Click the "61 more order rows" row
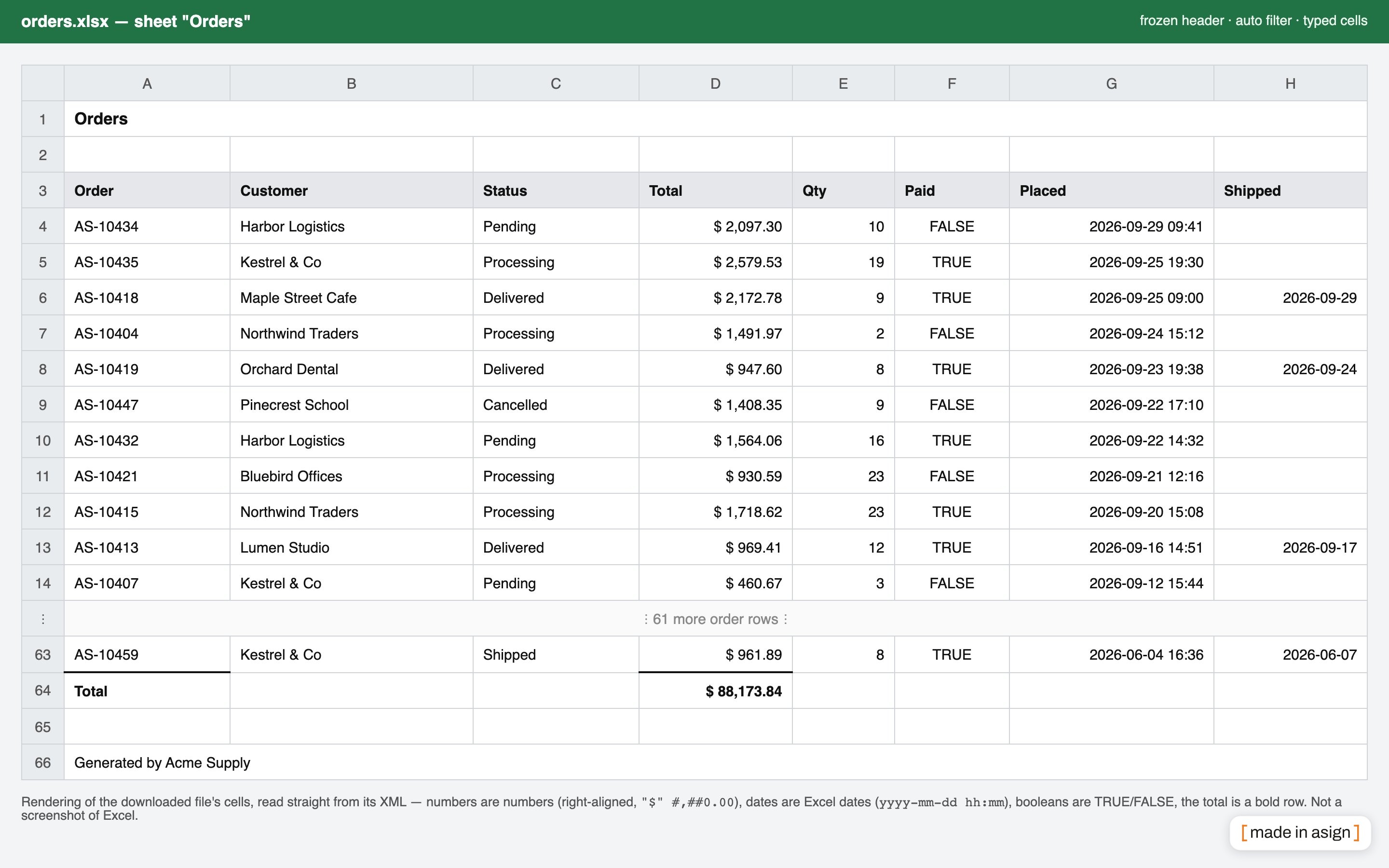1389x868 pixels. [715, 619]
